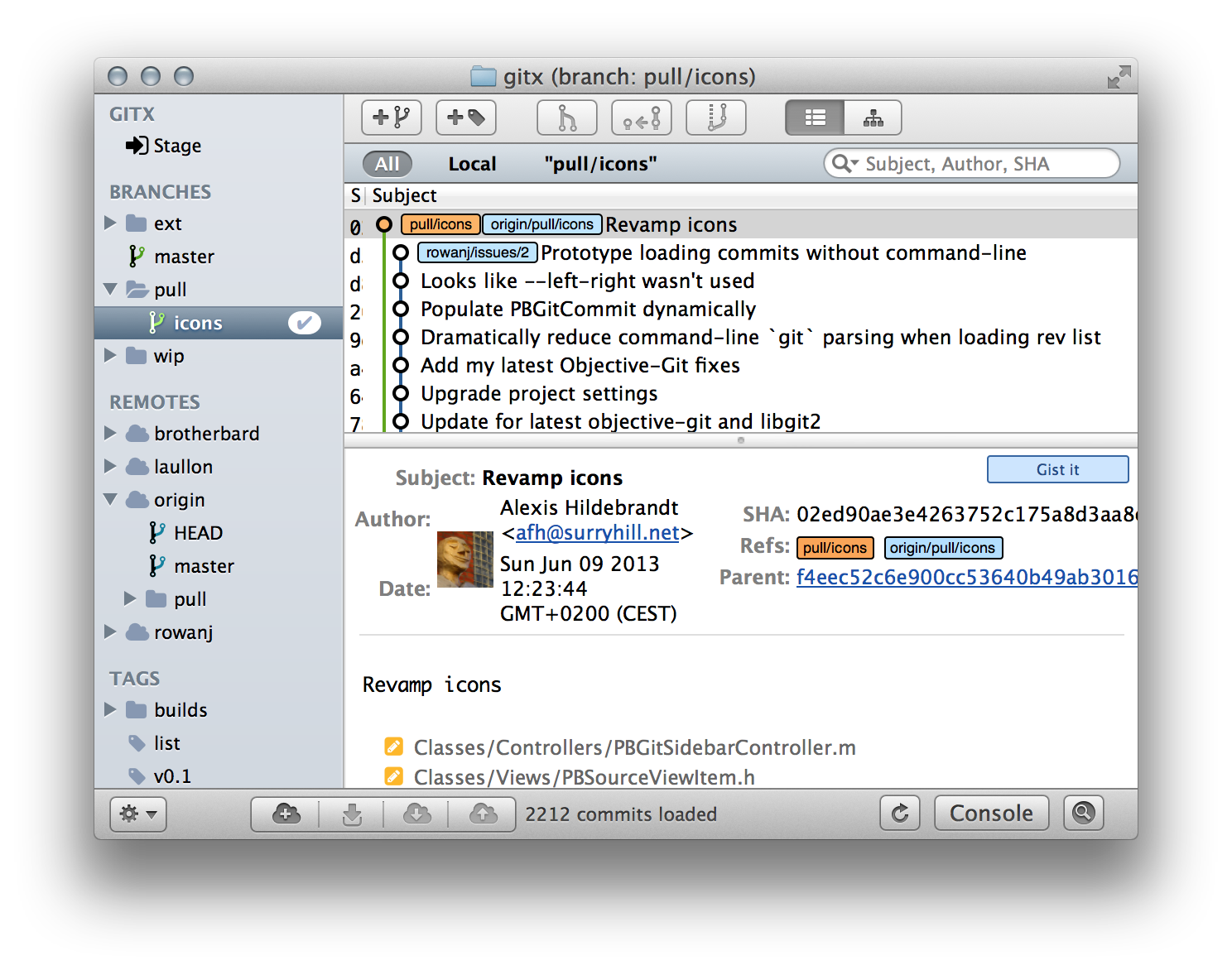
Task: Click the split view divider handle
Action: point(740,440)
